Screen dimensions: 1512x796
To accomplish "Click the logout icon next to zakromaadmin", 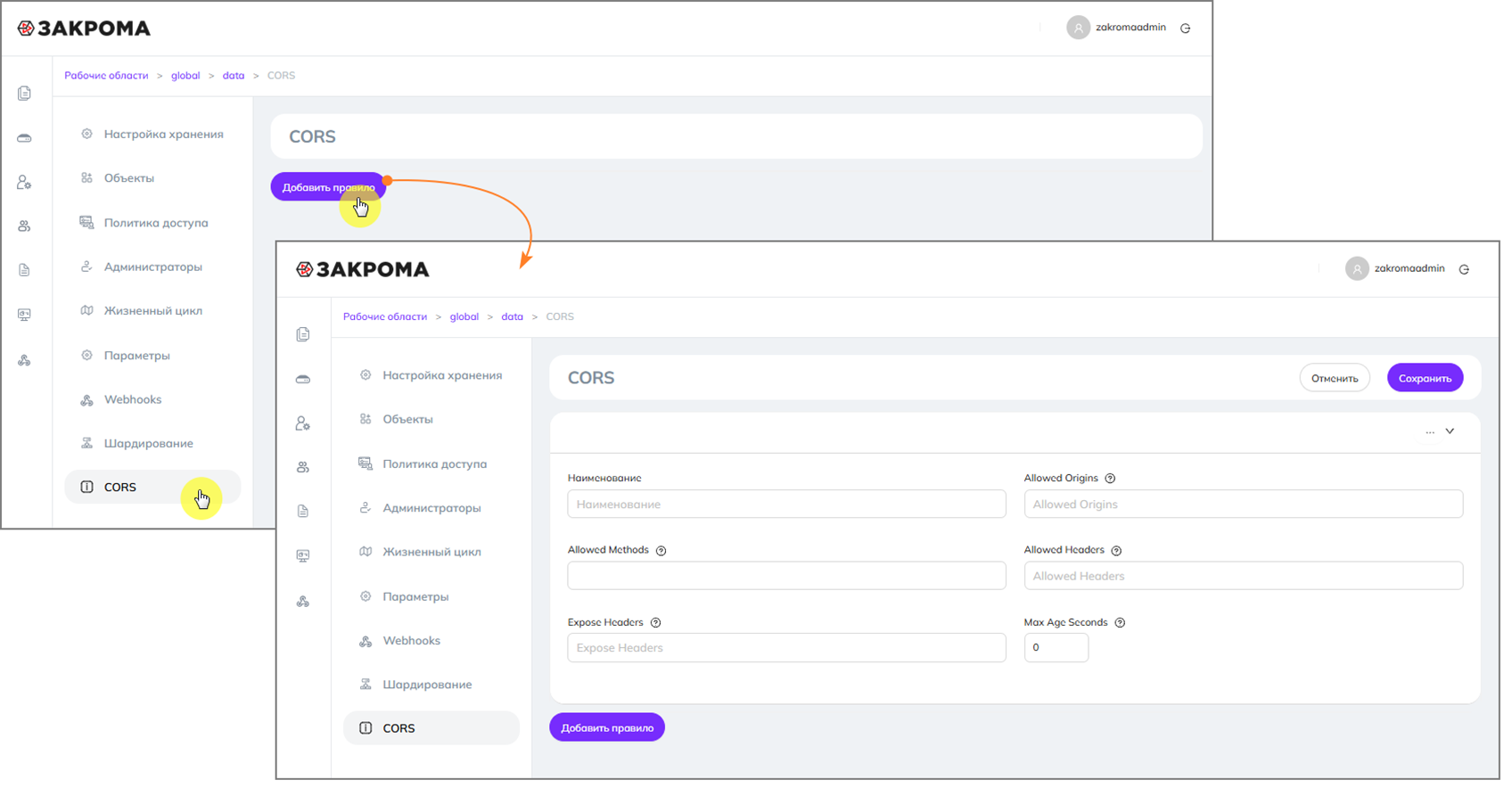I will (x=1464, y=269).
